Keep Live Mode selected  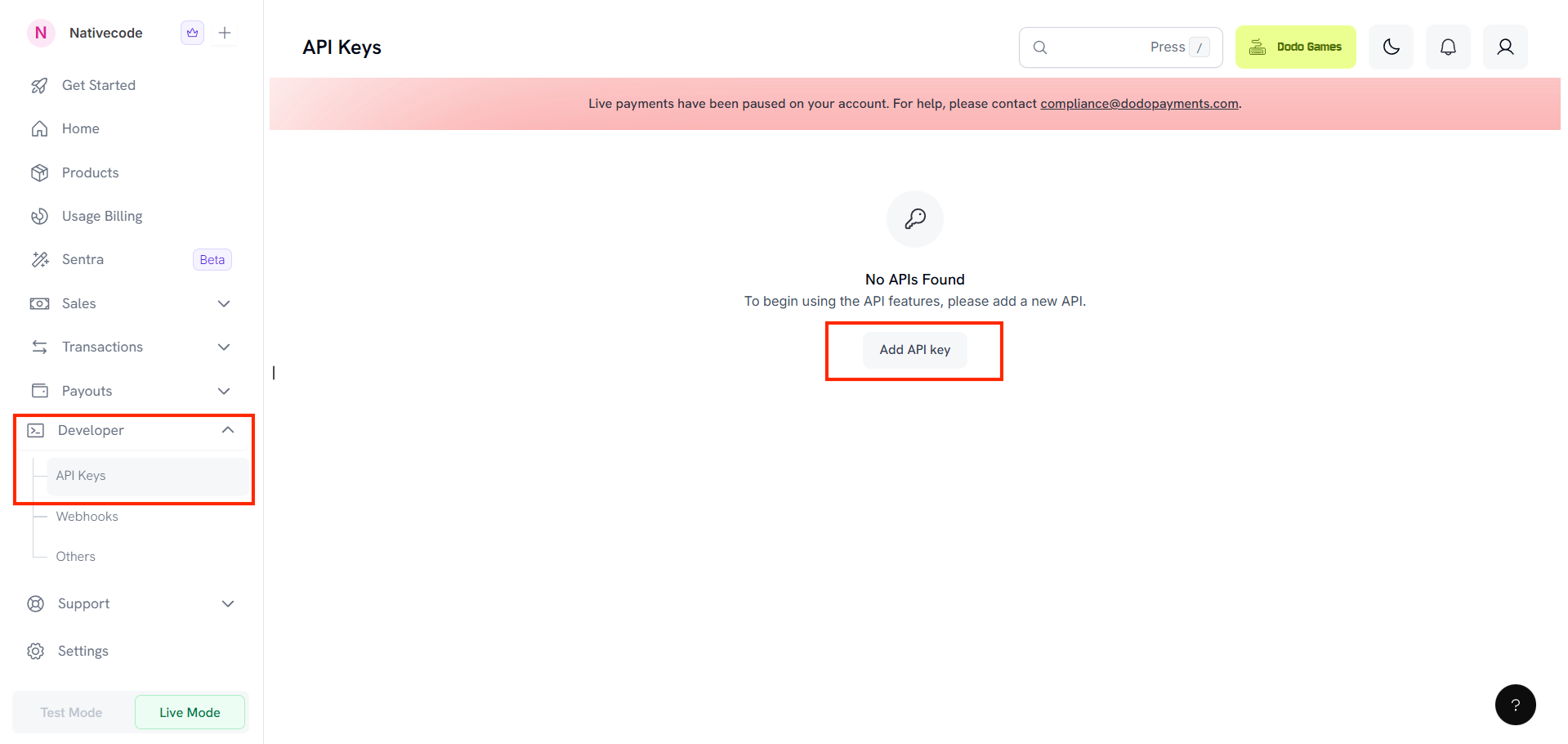pos(190,712)
